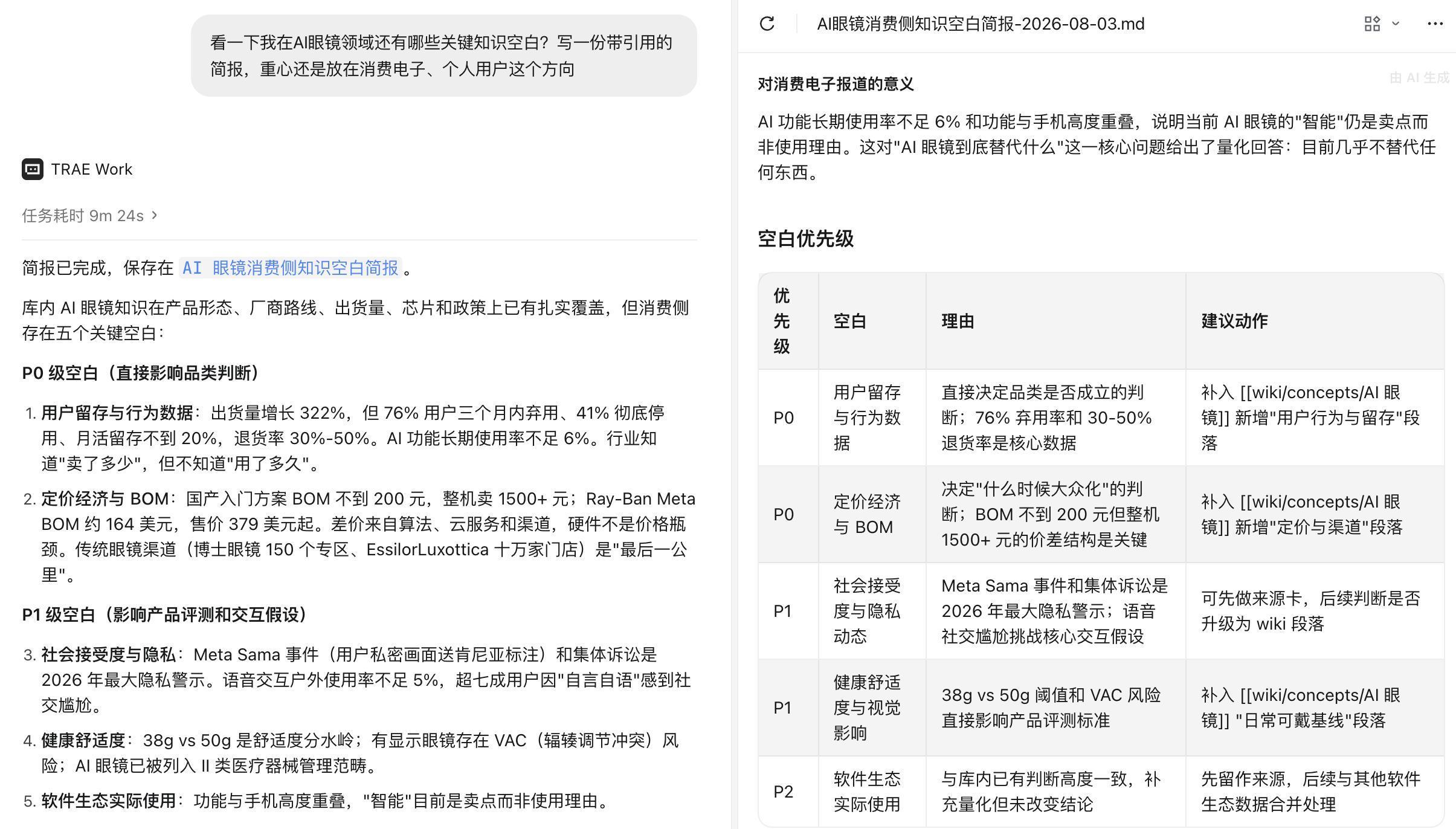Click the P1 cell in 社会接受度 row

pos(788,611)
